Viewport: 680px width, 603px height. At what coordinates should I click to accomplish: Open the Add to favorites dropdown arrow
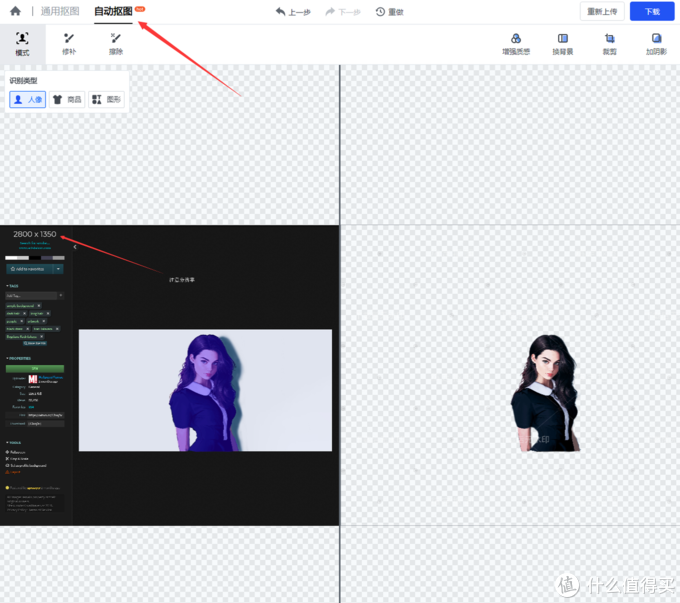[59, 269]
